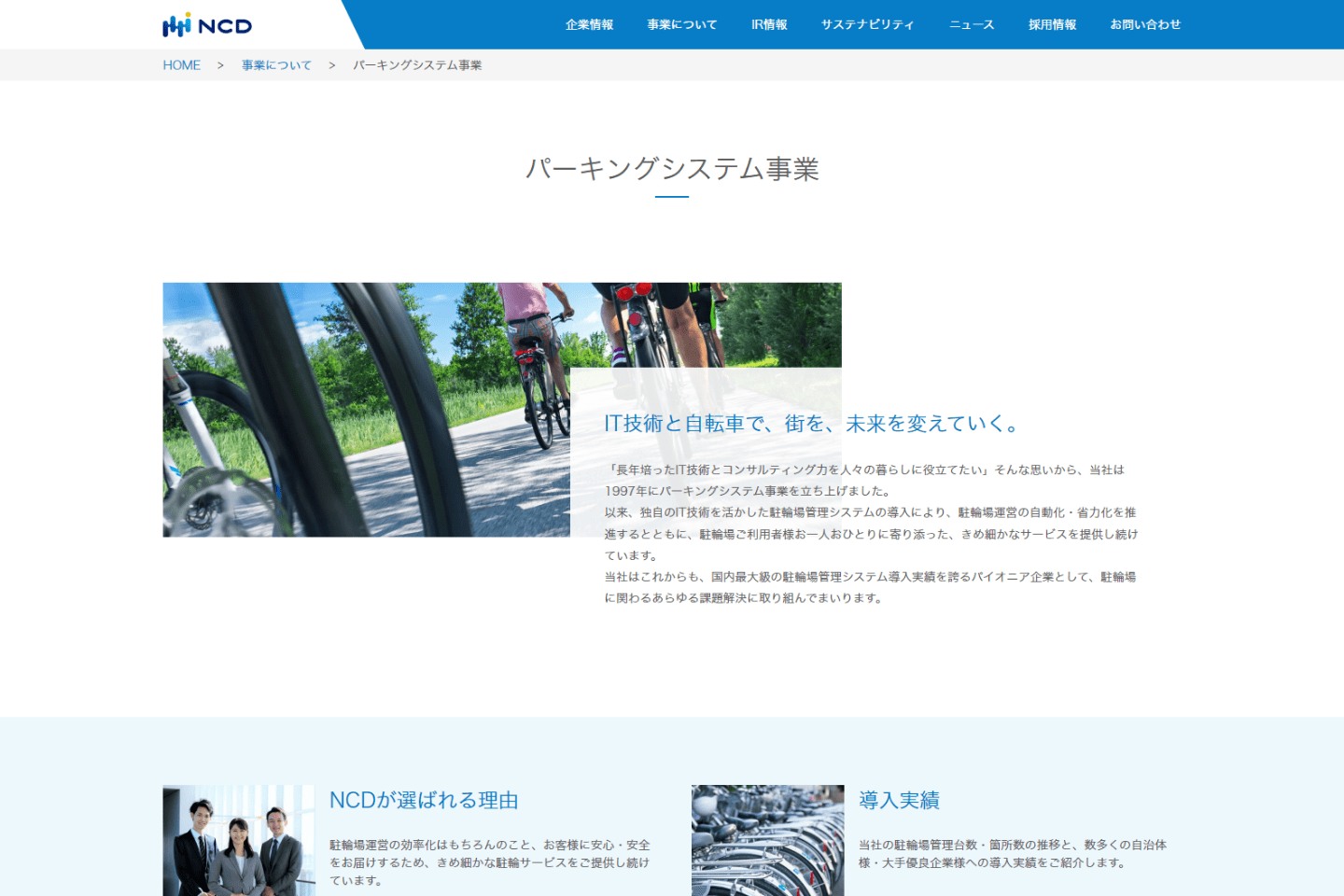Image resolution: width=1344 pixels, height=896 pixels.
Task: Click 事業について in the breadcrumb trail
Action: (x=276, y=64)
